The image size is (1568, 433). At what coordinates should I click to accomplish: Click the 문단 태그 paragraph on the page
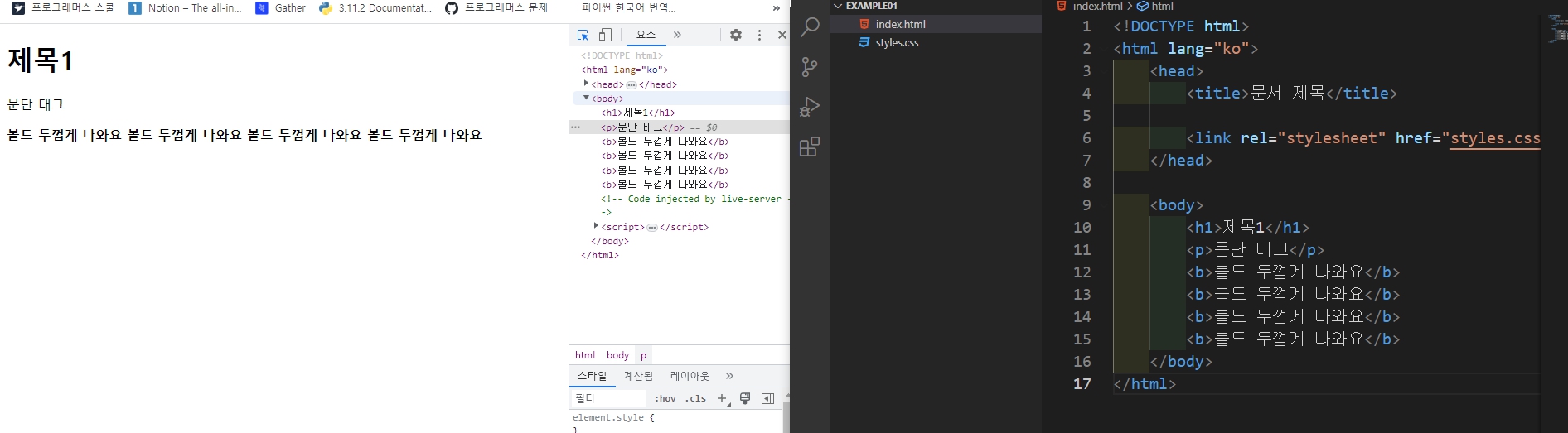pyautogui.click(x=36, y=104)
